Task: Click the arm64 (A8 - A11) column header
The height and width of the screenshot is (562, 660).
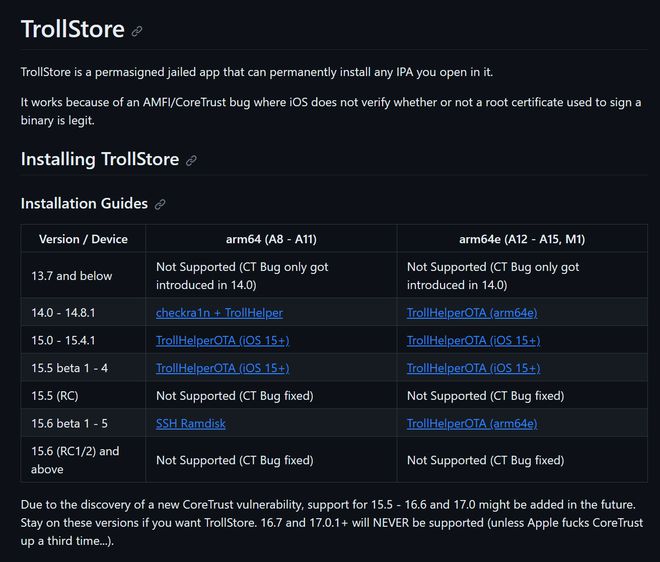Action: tap(271, 239)
